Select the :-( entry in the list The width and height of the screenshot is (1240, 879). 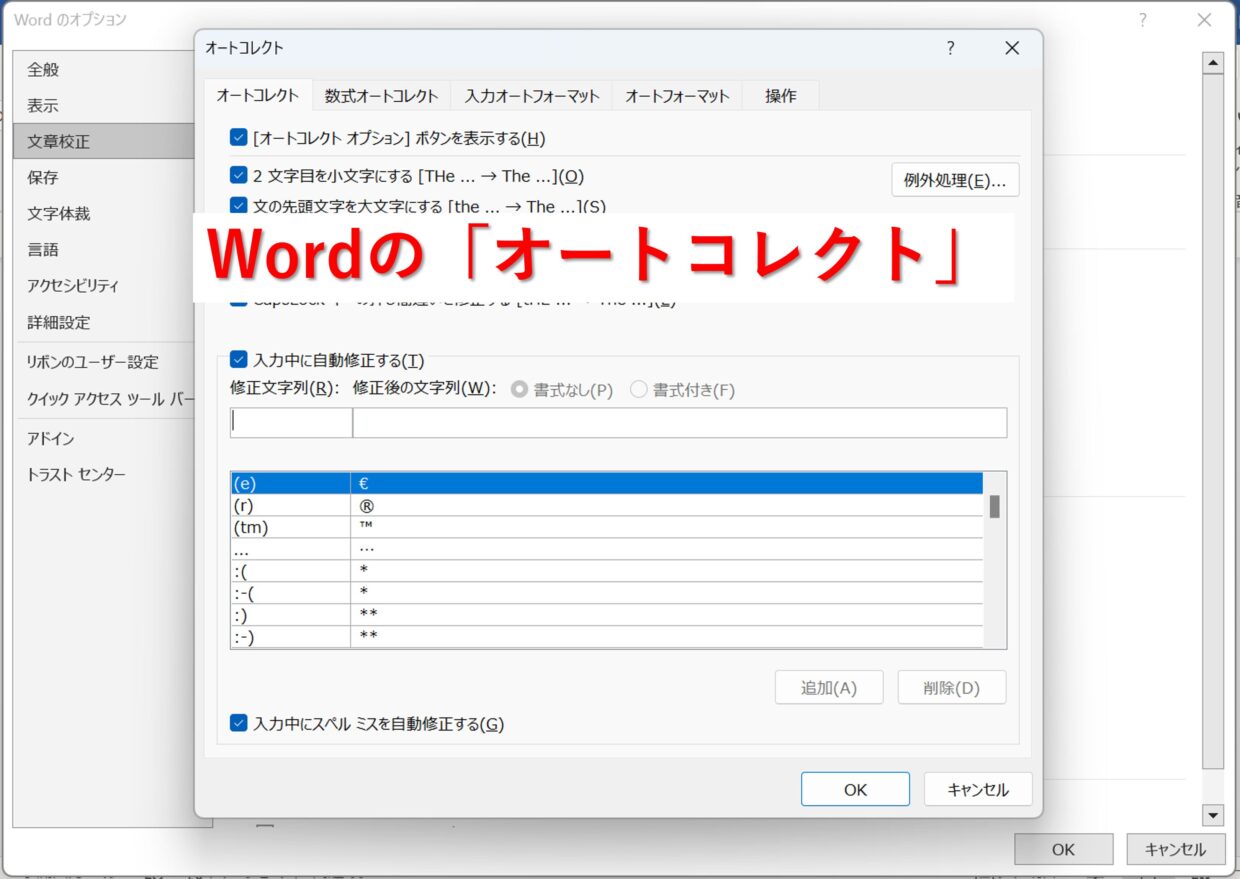click(x=290, y=593)
